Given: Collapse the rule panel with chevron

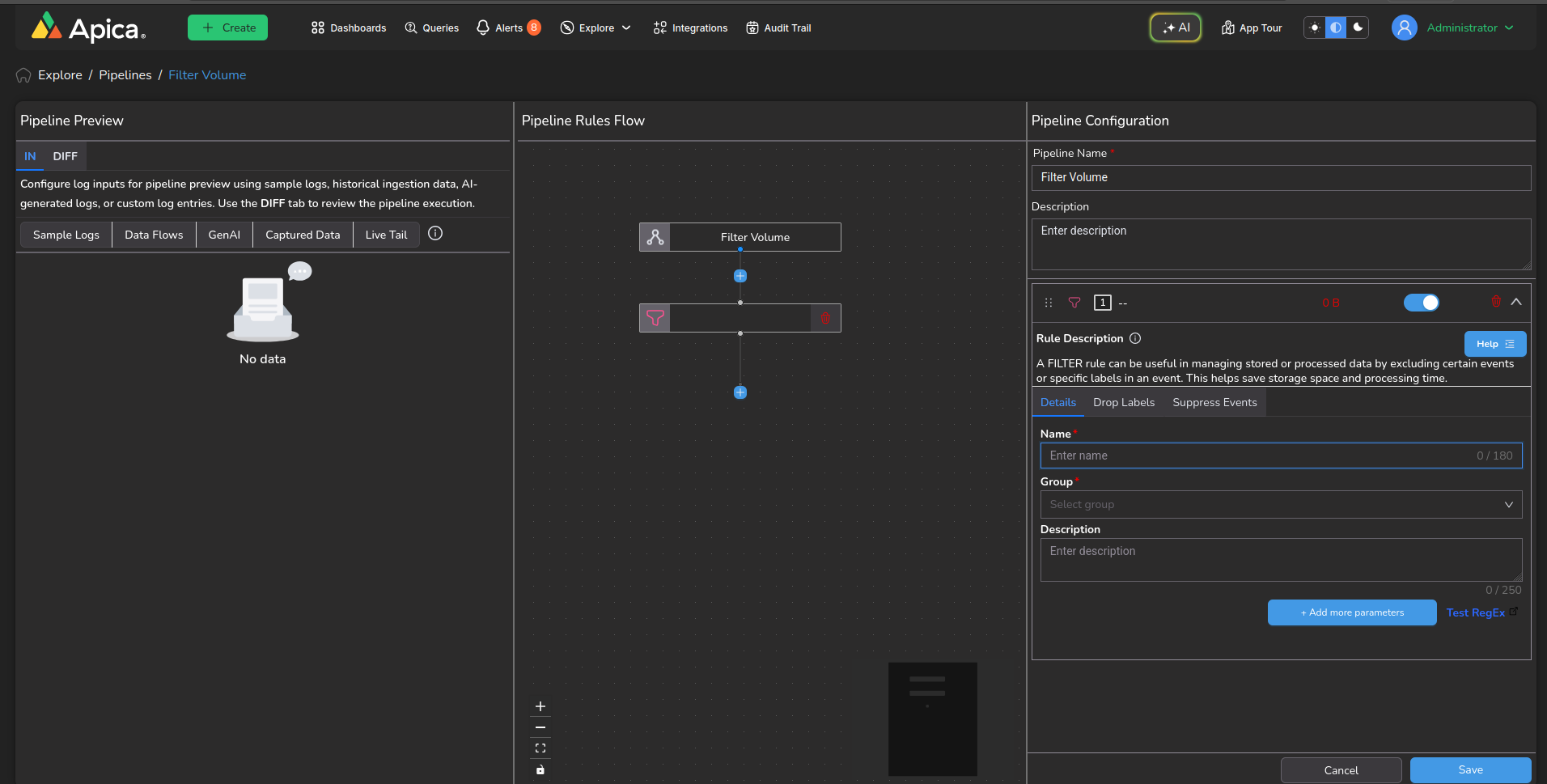Looking at the screenshot, I should click(x=1516, y=302).
